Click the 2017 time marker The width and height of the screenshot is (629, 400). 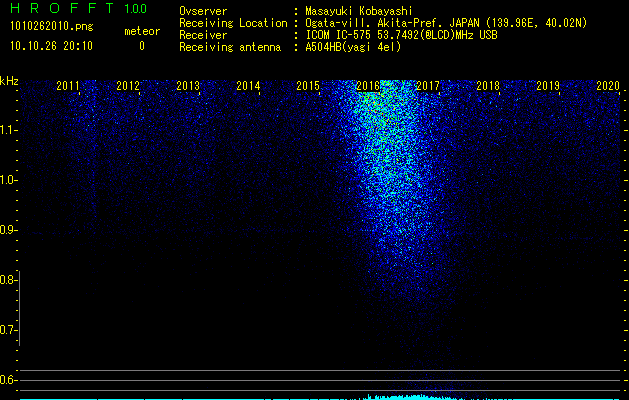(428, 85)
